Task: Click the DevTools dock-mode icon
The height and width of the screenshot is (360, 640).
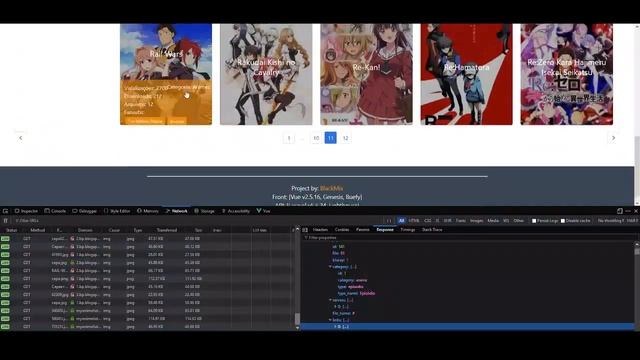Action: coord(620,211)
